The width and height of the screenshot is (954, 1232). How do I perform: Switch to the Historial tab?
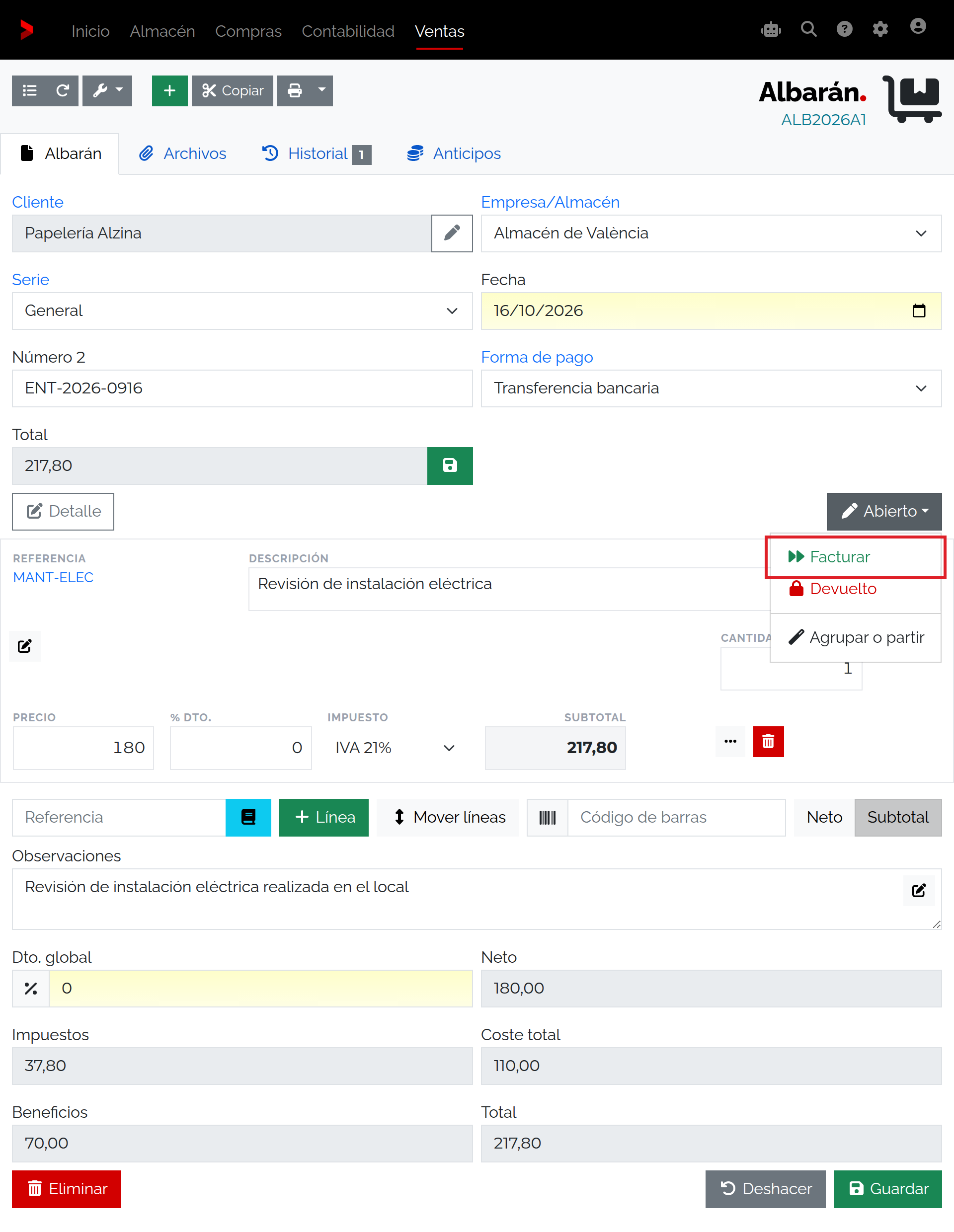[316, 154]
